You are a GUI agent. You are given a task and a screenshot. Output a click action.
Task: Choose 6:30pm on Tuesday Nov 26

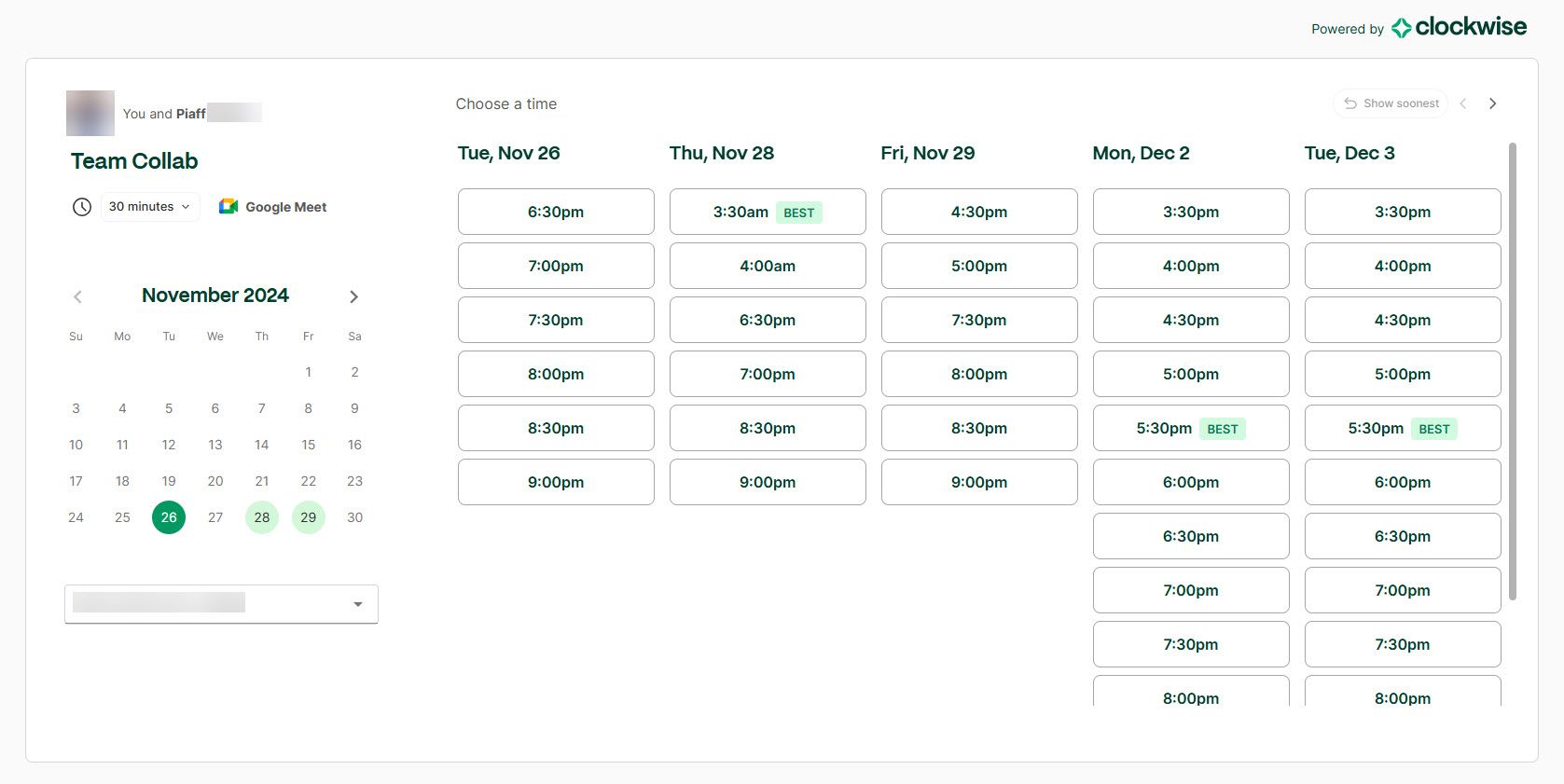coord(555,212)
